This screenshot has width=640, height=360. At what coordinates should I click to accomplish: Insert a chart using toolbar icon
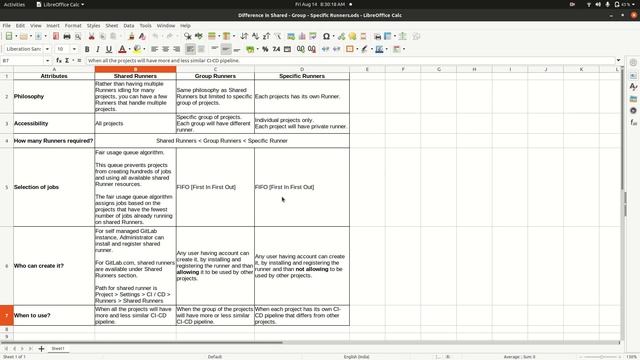tap(302, 36)
